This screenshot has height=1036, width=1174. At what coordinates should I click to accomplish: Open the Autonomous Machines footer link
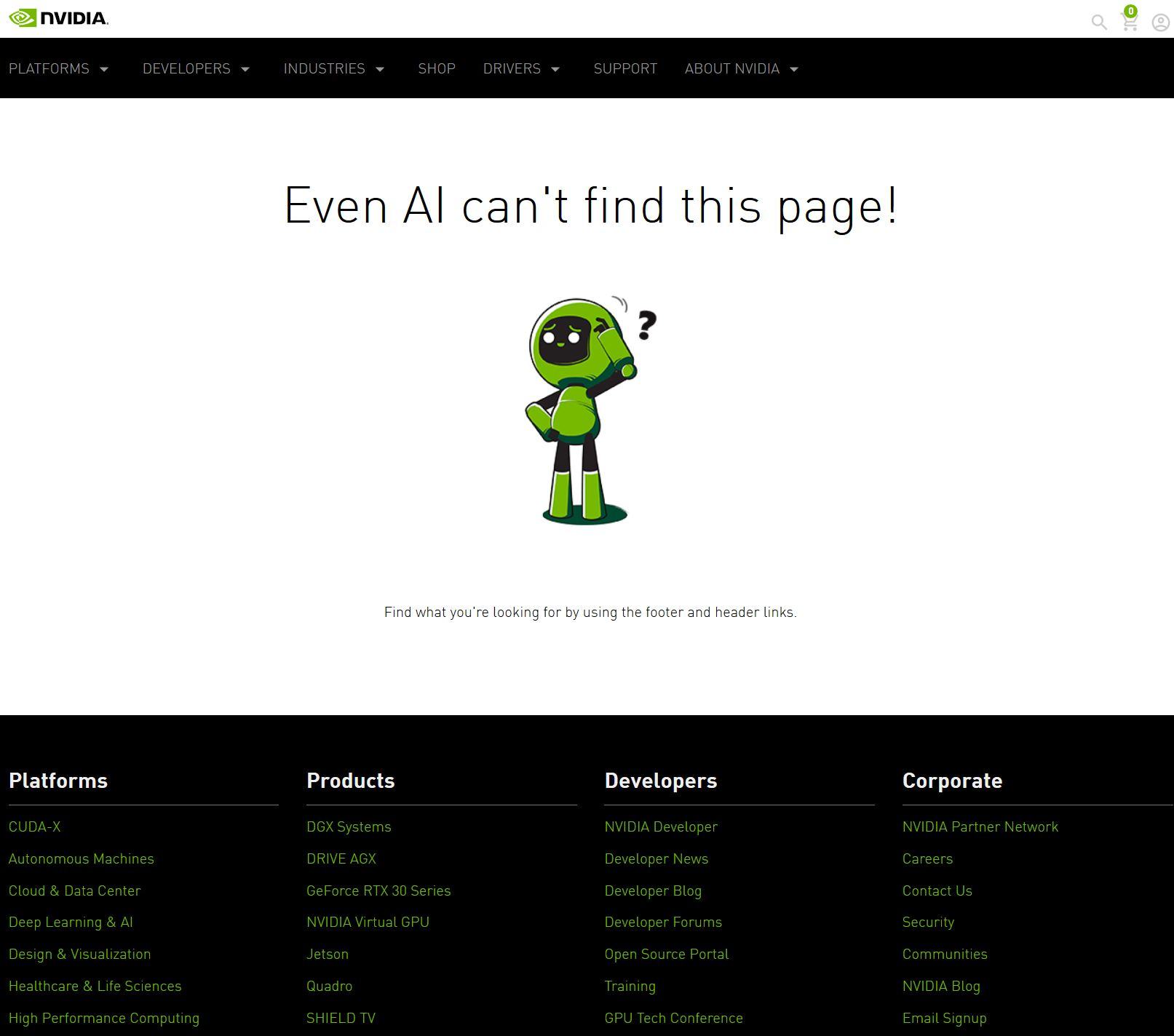pos(82,858)
